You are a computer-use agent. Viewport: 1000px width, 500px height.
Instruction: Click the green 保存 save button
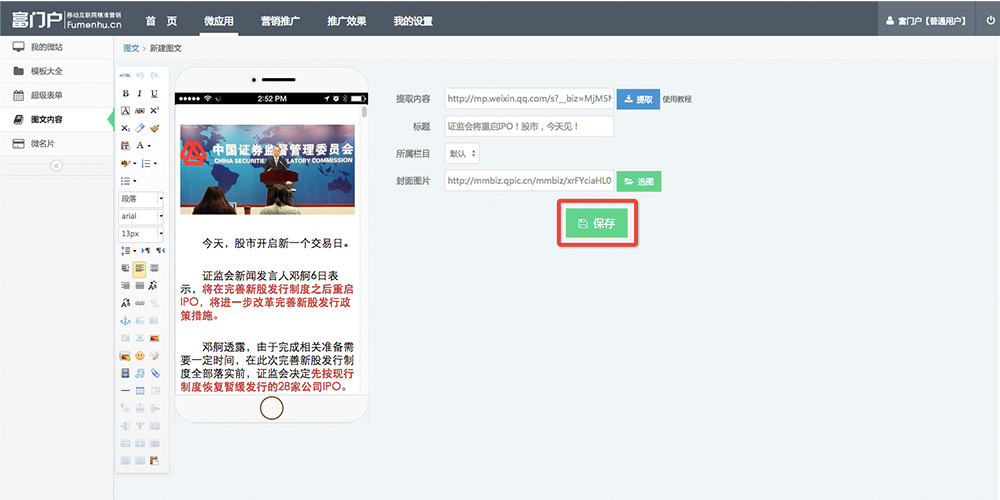coord(597,223)
